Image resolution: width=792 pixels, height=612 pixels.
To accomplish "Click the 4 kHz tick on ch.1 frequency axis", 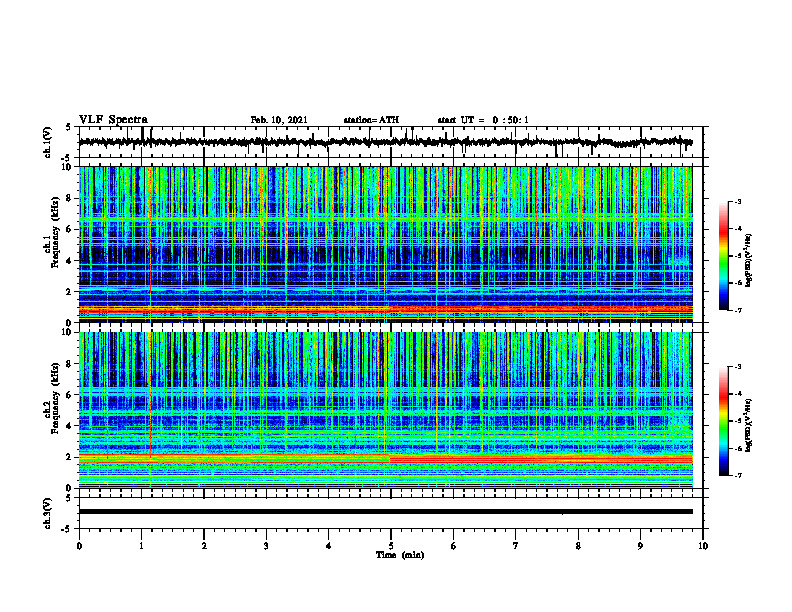I will [70, 261].
